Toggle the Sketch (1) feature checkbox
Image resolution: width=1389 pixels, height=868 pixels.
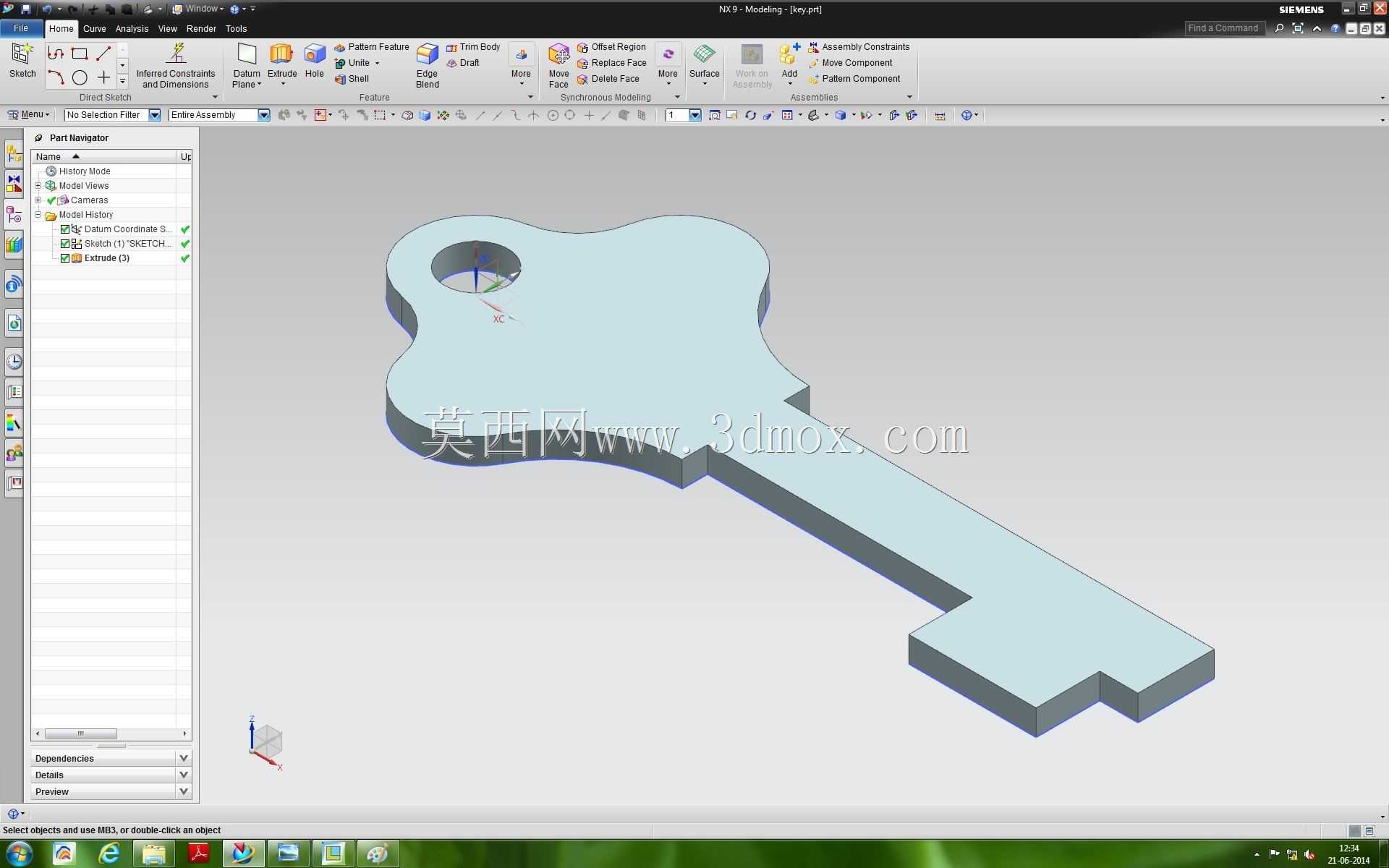click(65, 244)
